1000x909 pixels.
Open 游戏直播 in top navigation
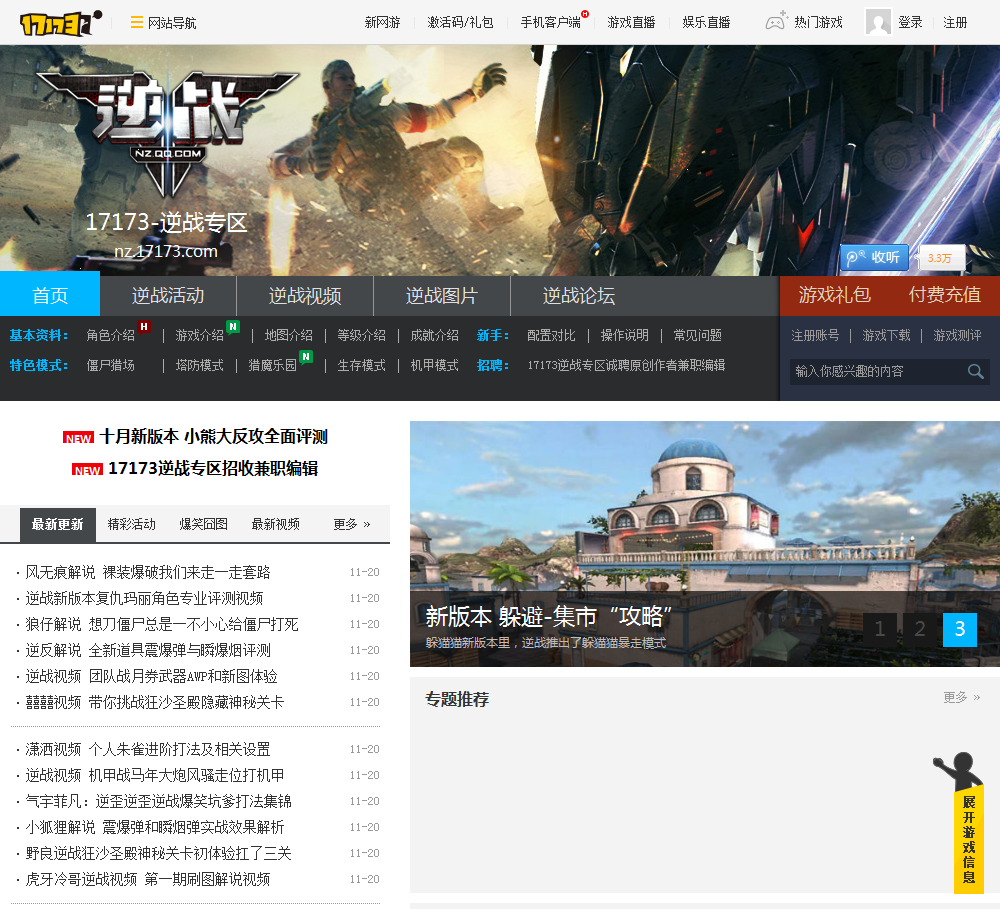[631, 22]
